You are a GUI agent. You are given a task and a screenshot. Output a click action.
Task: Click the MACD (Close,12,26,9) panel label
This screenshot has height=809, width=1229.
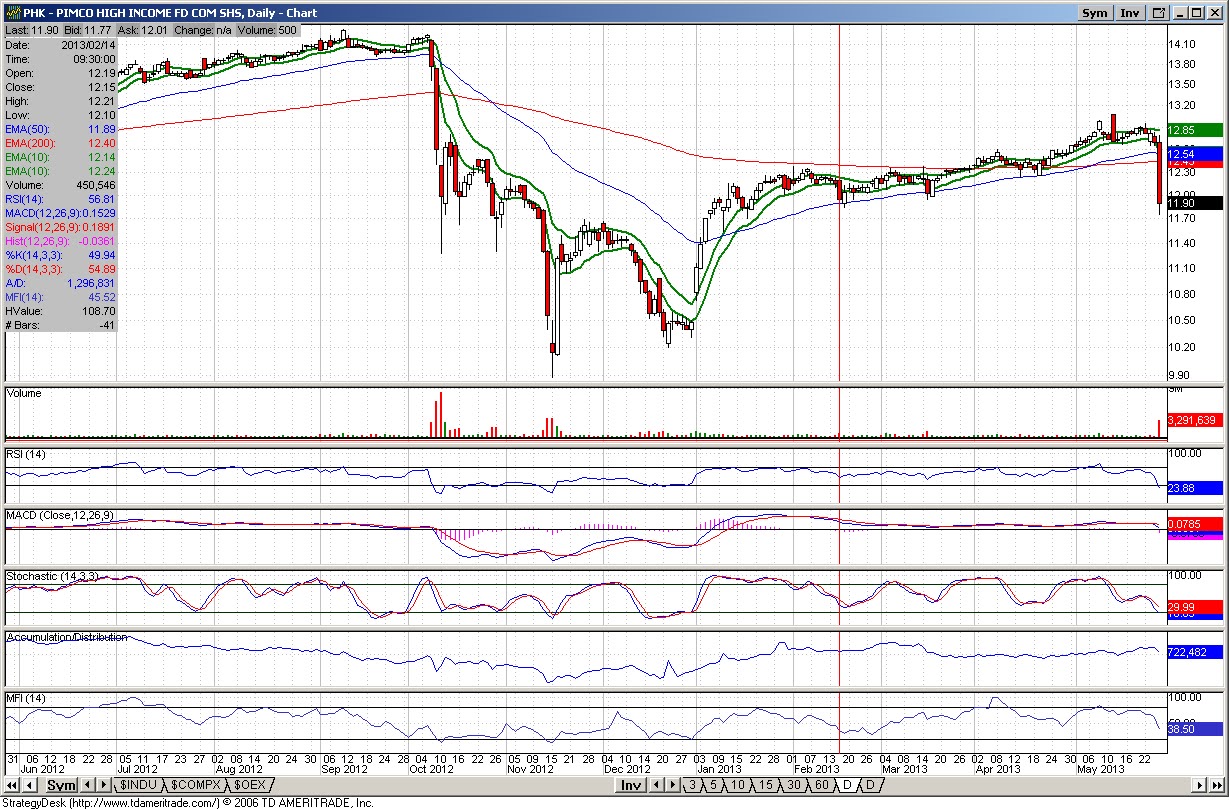click(x=60, y=515)
